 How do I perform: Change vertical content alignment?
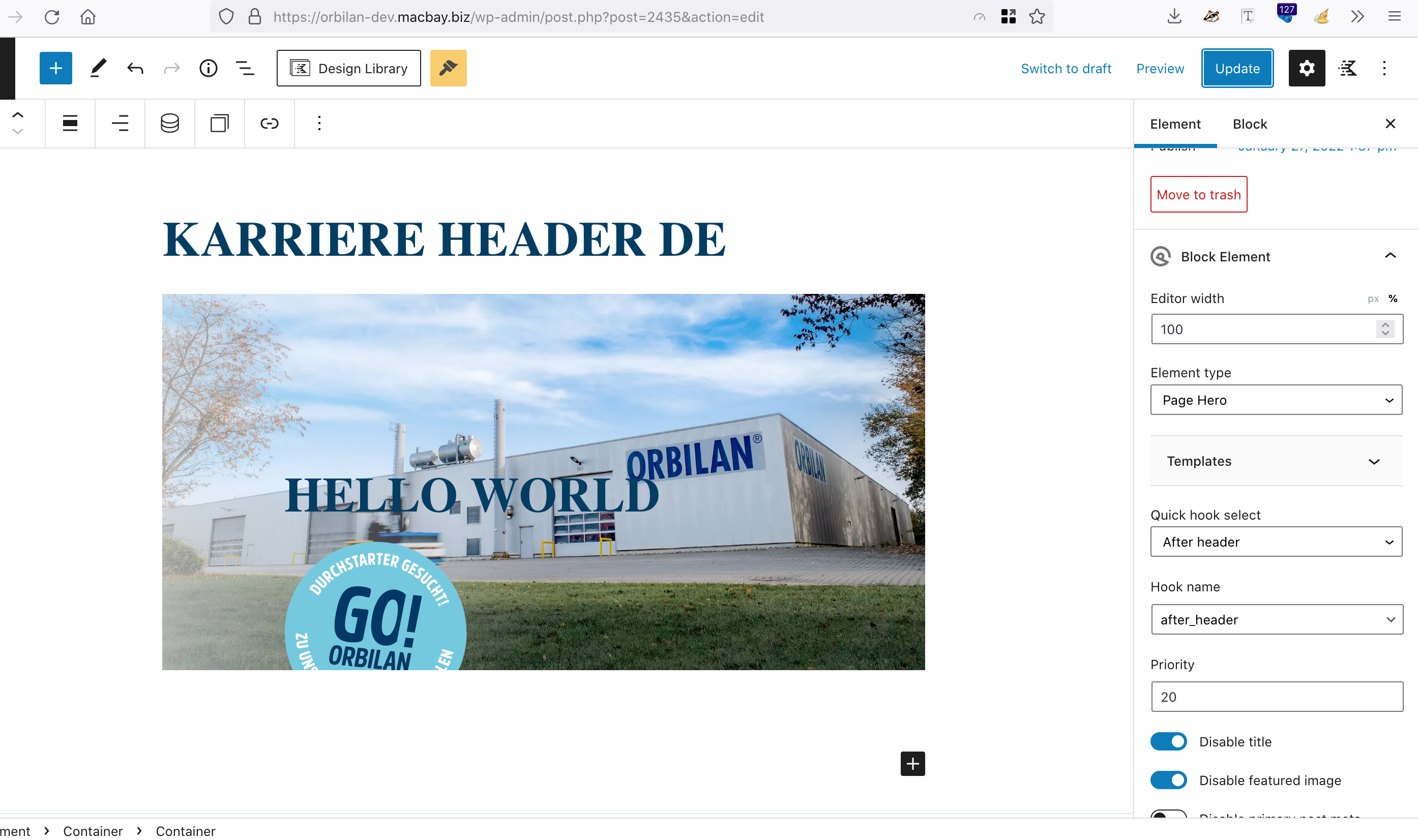coord(120,124)
